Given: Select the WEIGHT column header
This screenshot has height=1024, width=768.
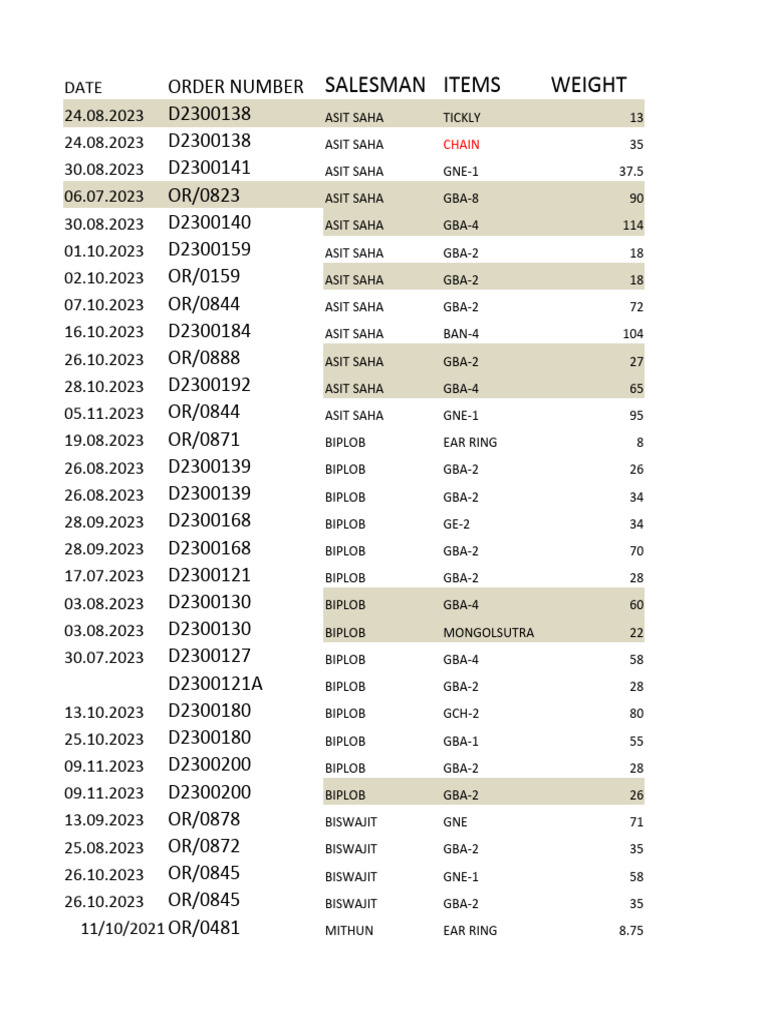Looking at the screenshot, I should (x=588, y=85).
